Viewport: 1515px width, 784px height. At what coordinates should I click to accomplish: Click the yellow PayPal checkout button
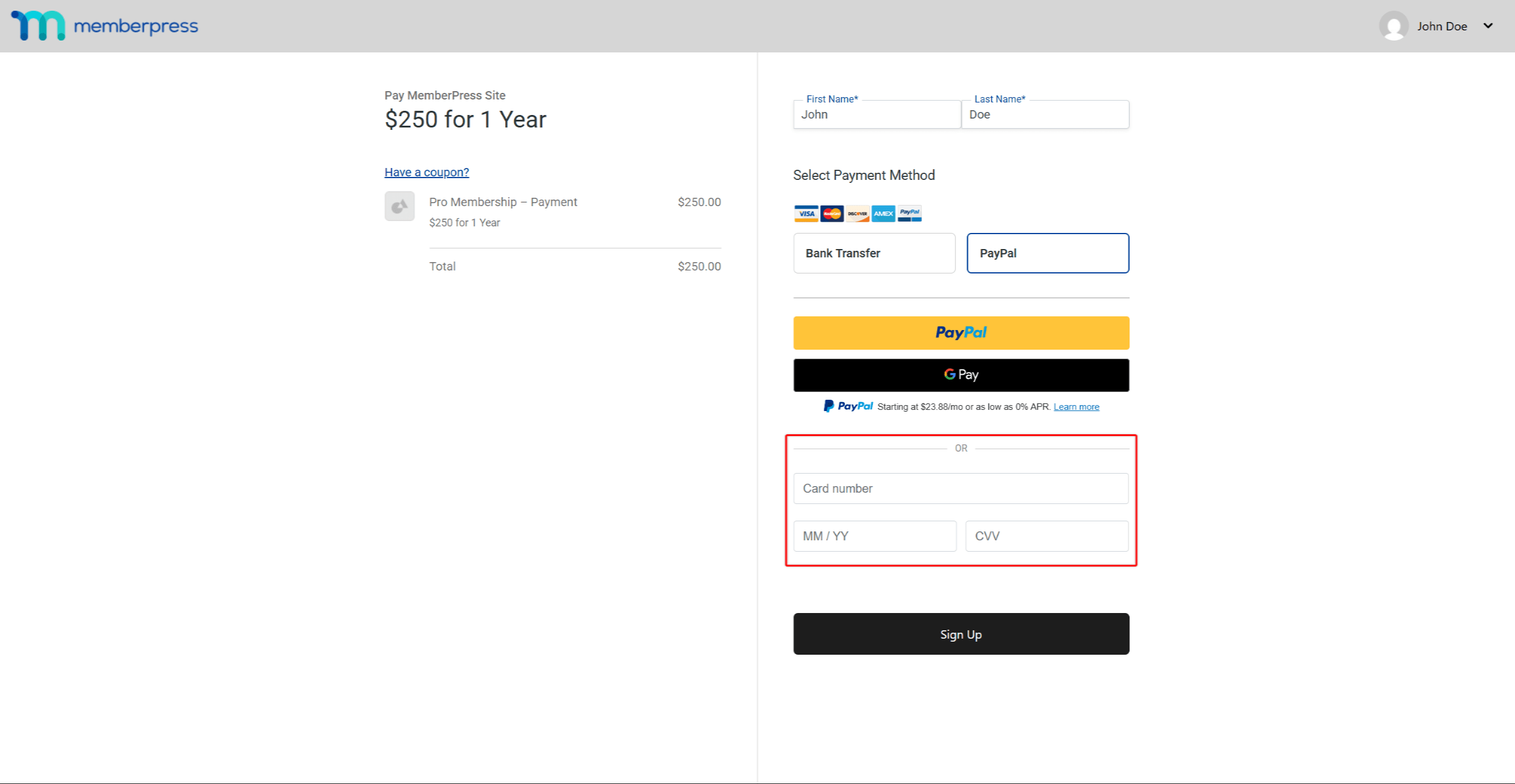tap(960, 332)
